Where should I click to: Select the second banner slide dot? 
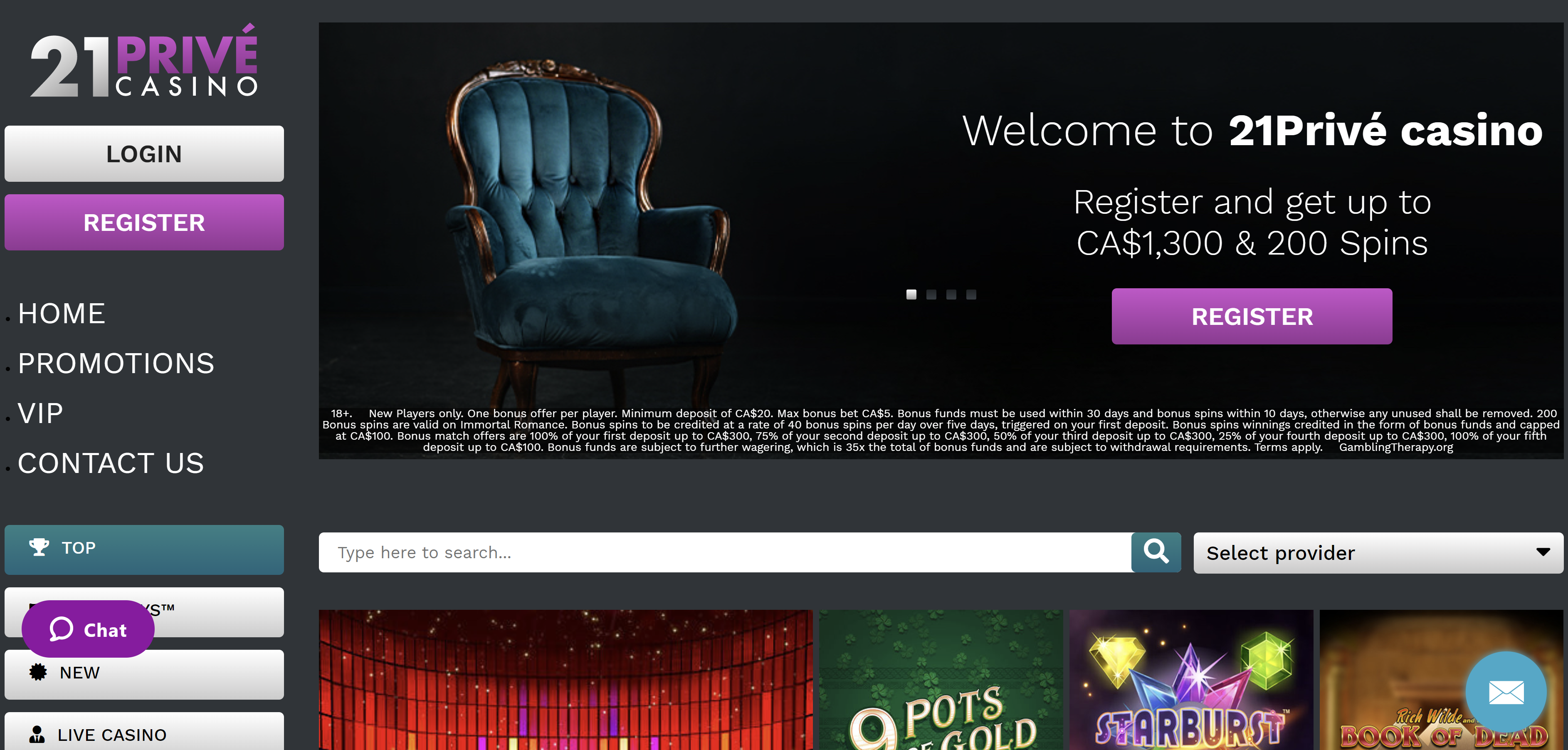pyautogui.click(x=931, y=295)
